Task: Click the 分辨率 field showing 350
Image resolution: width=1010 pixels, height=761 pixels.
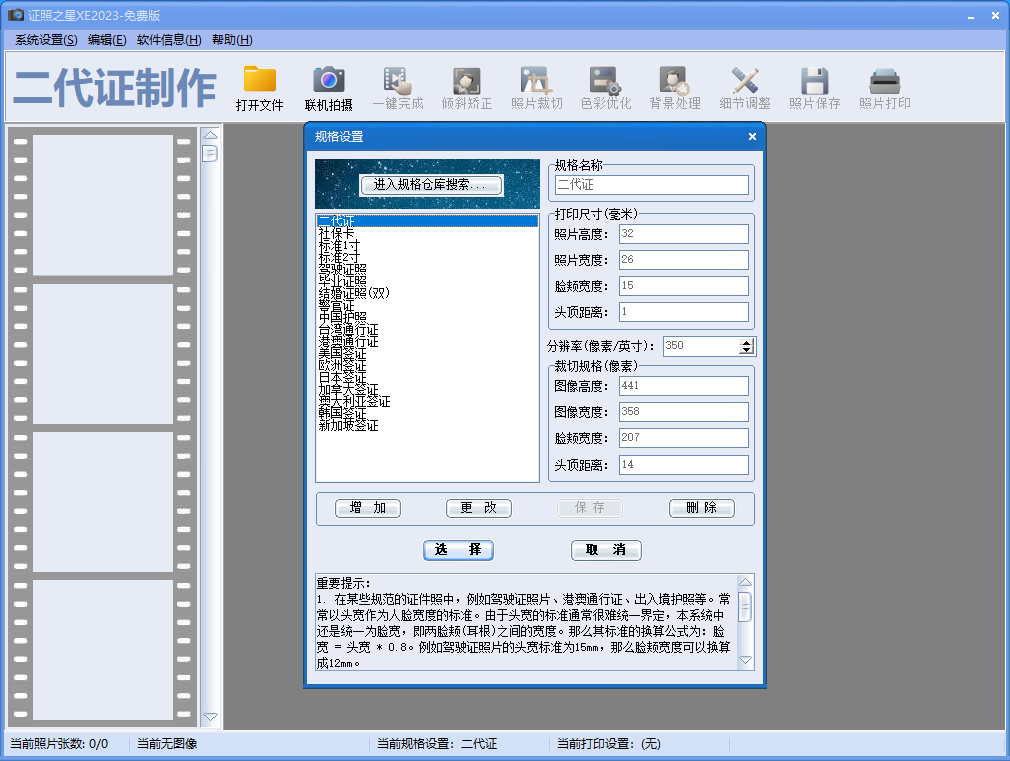Action: [x=701, y=346]
